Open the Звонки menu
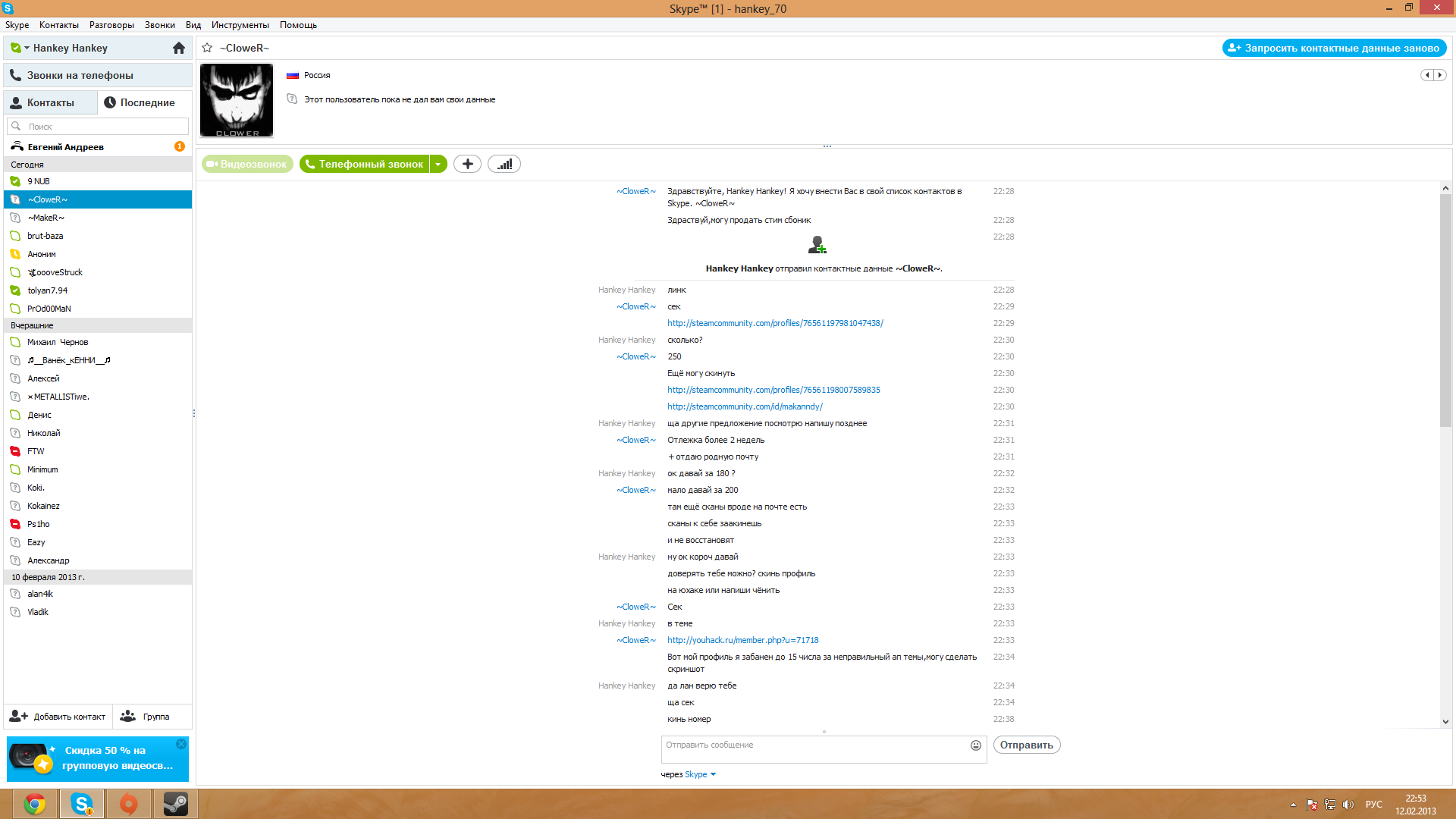The height and width of the screenshot is (819, 1456). [159, 25]
